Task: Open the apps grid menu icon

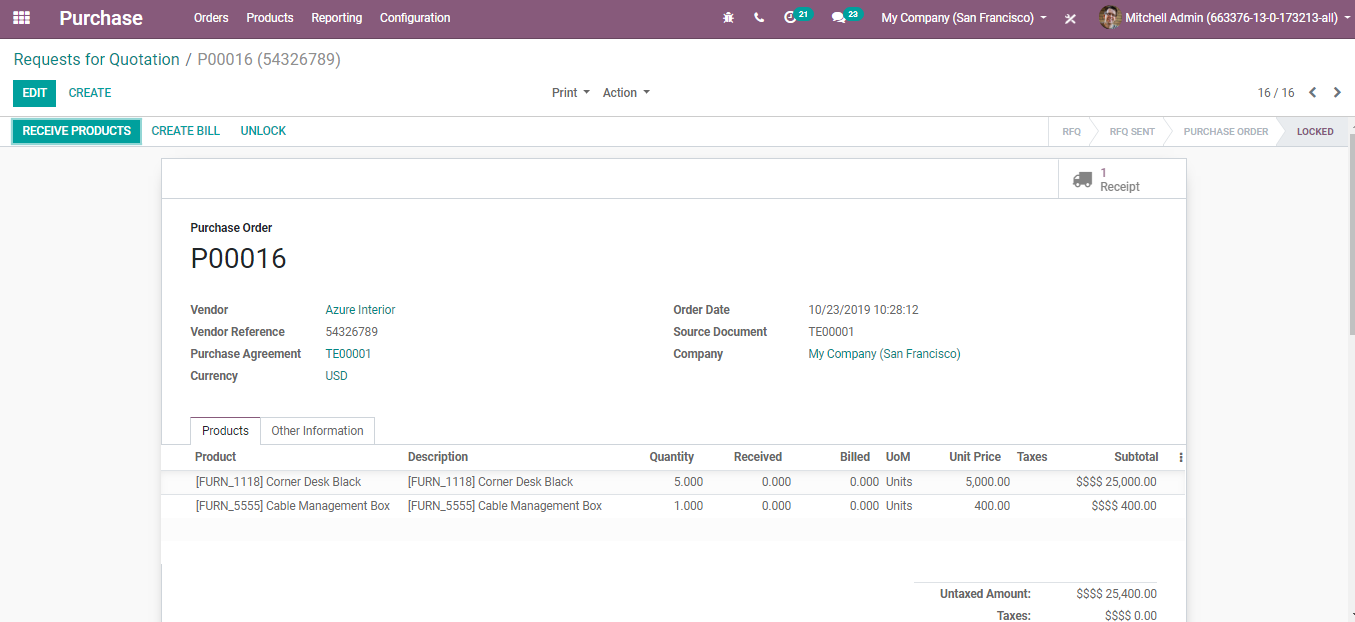Action: point(21,18)
